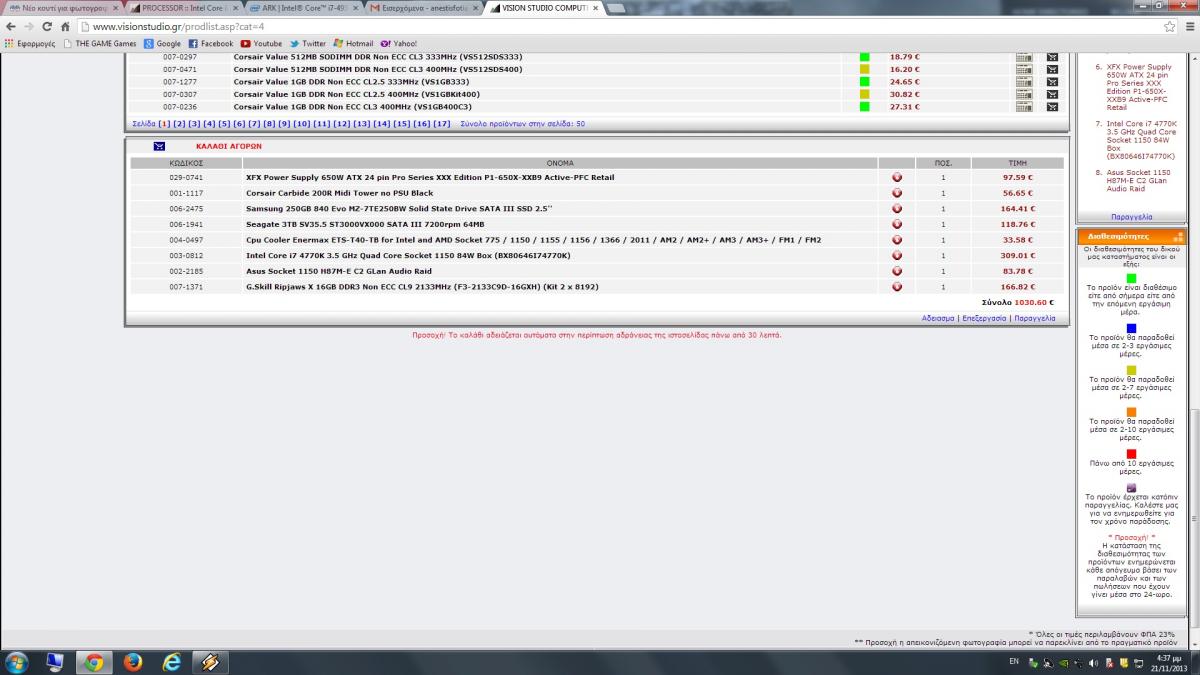The width and height of the screenshot is (1200, 675).
Task: Open Chrome home page button
Action: coord(65,27)
